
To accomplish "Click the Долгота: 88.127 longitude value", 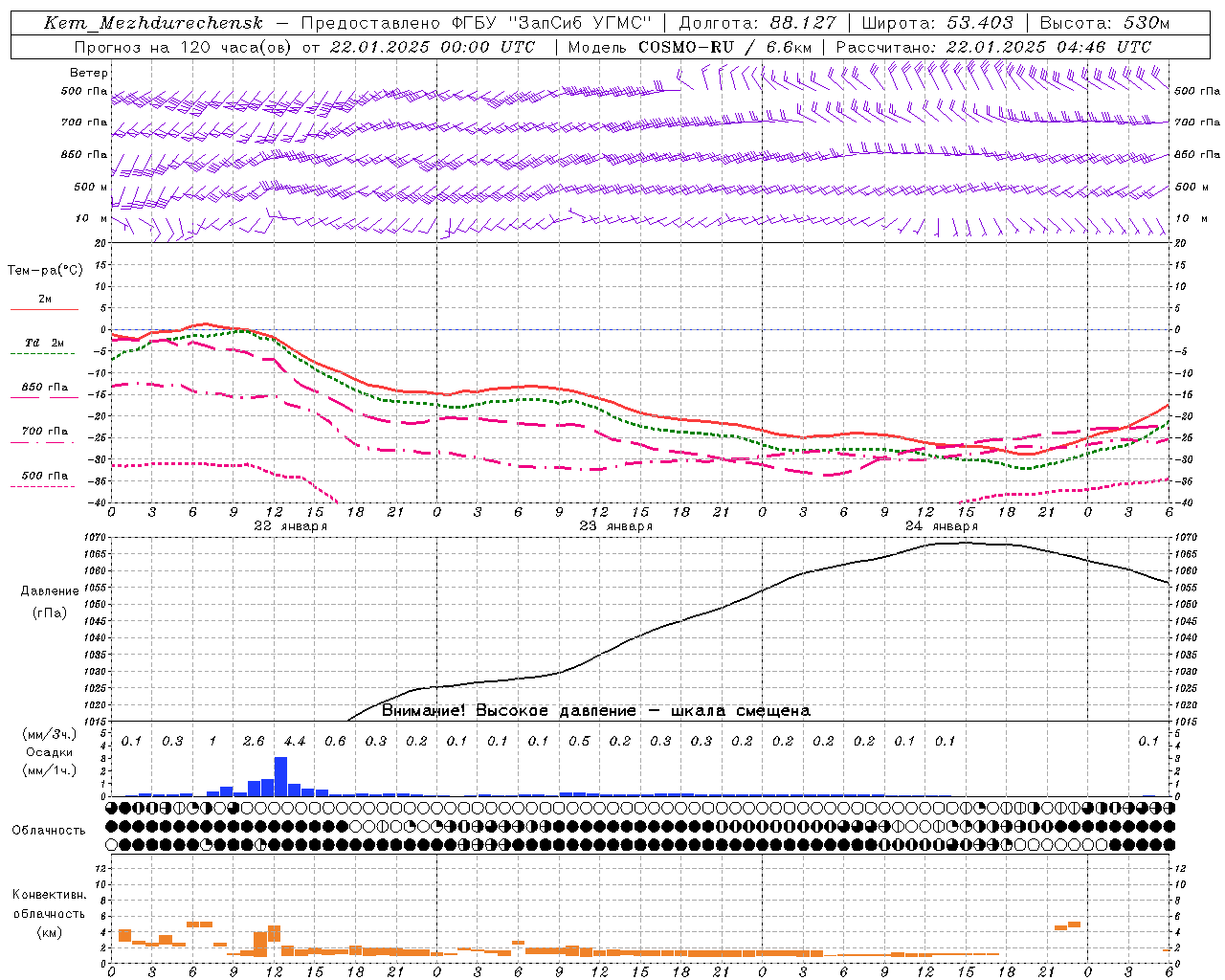I will pyautogui.click(x=757, y=23).
